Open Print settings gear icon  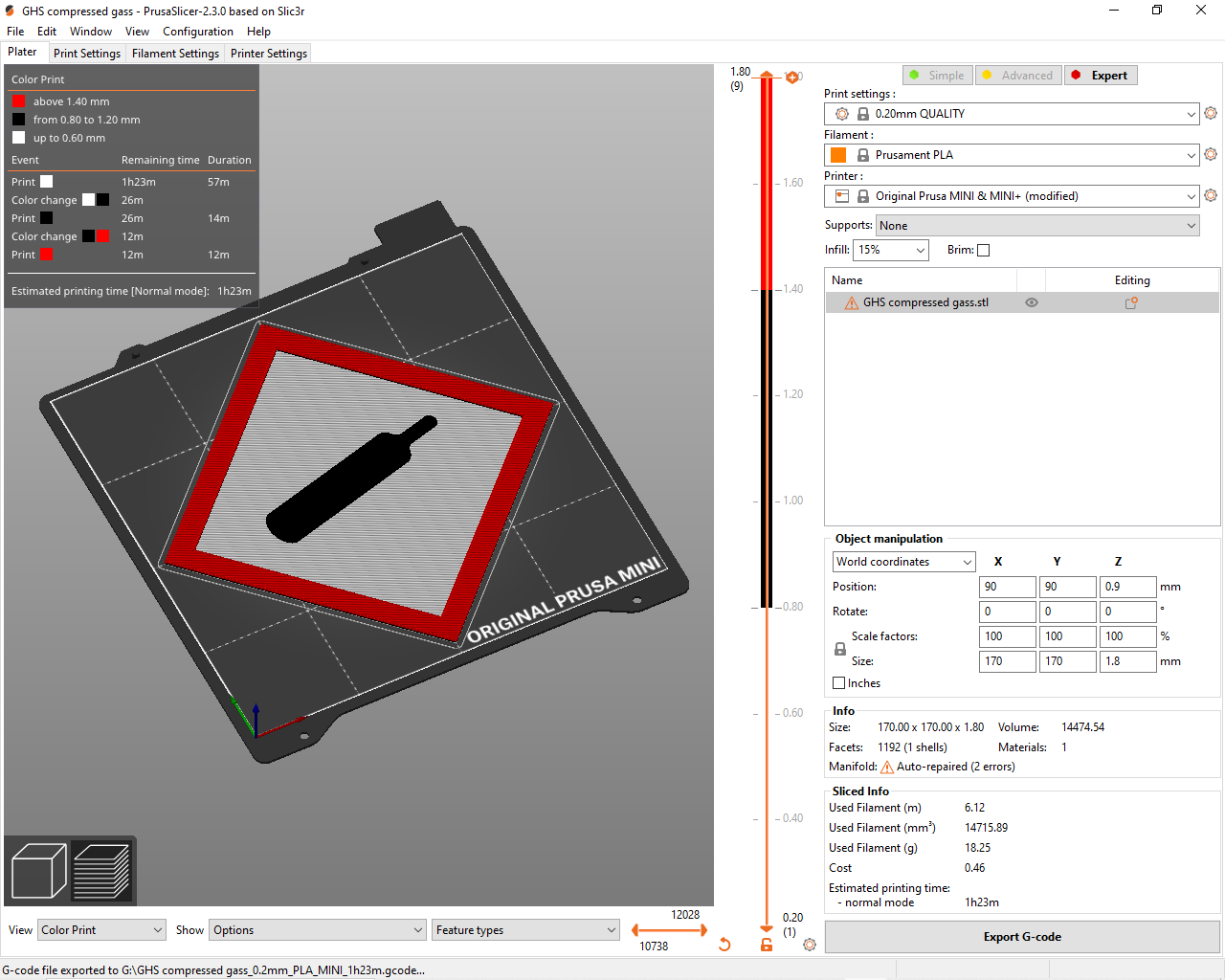click(x=1211, y=113)
